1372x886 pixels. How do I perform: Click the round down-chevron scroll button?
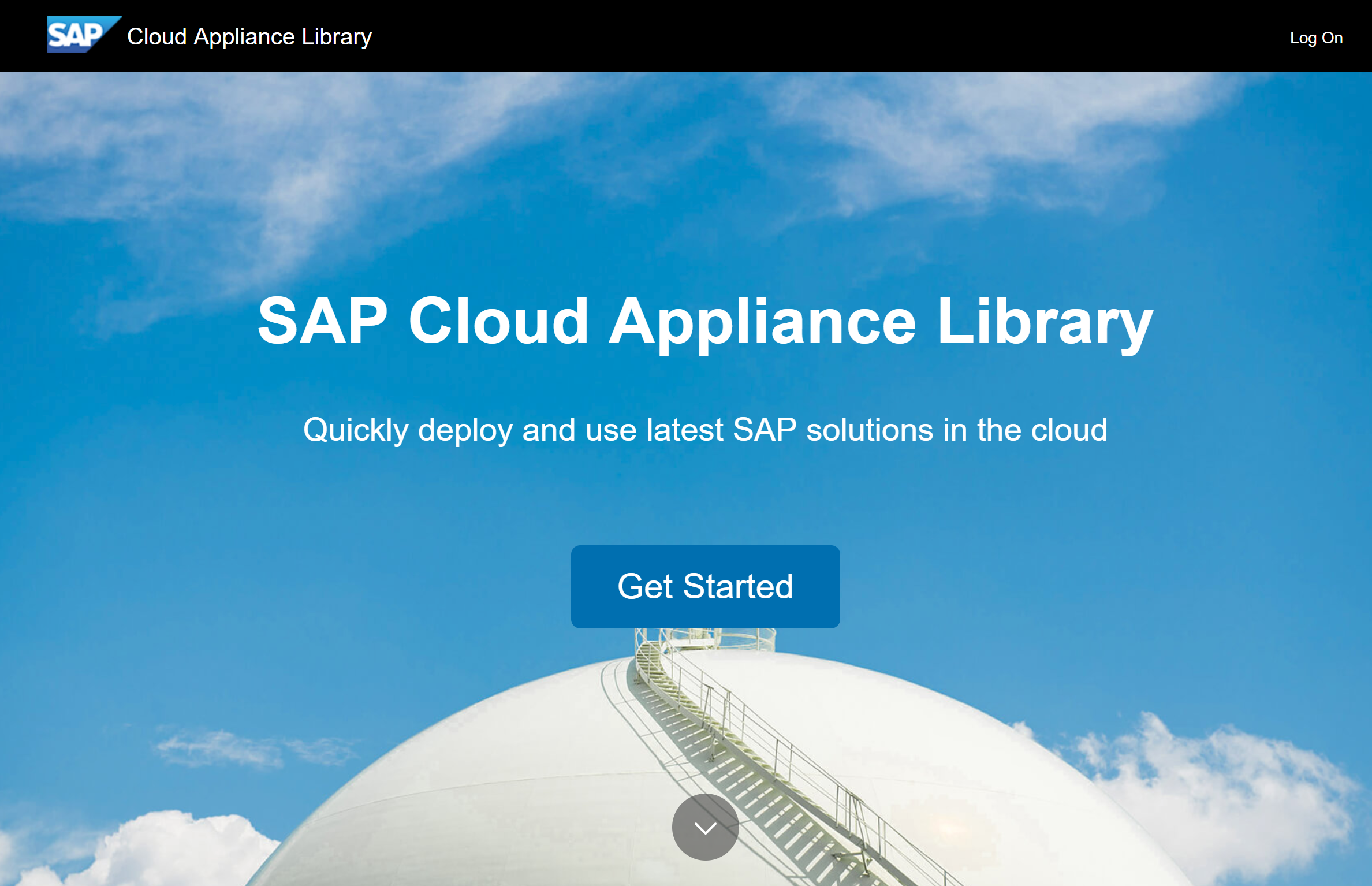coord(705,827)
